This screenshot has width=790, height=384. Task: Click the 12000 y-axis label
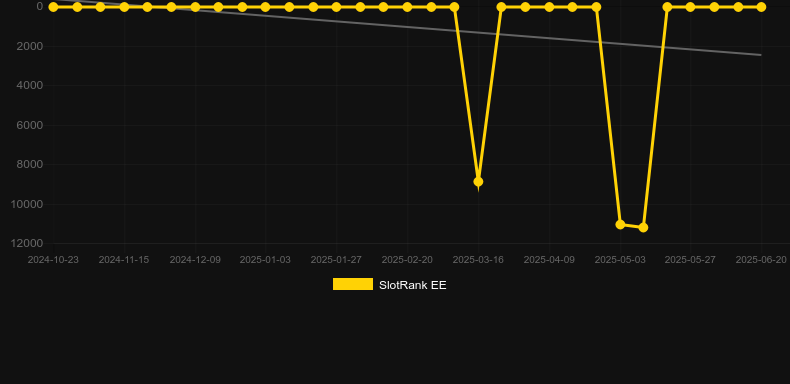(30, 243)
